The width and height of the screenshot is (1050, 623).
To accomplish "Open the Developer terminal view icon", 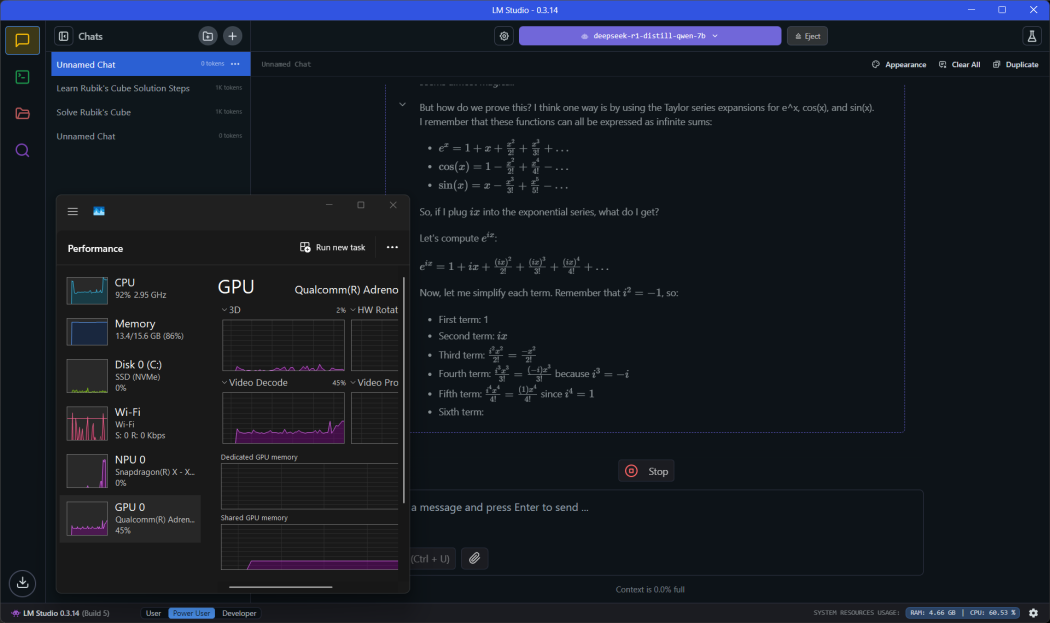I will click(x=22, y=77).
